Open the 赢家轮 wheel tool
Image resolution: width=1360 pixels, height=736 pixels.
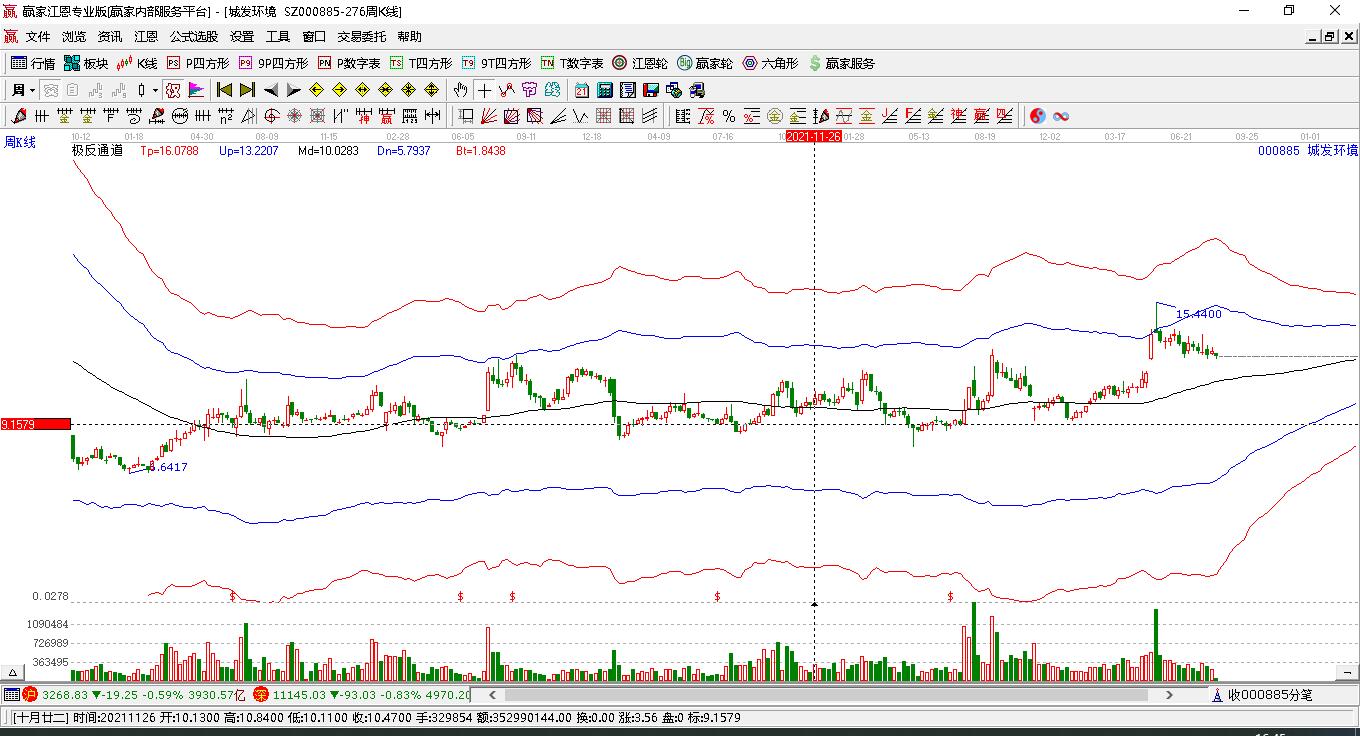coord(705,63)
